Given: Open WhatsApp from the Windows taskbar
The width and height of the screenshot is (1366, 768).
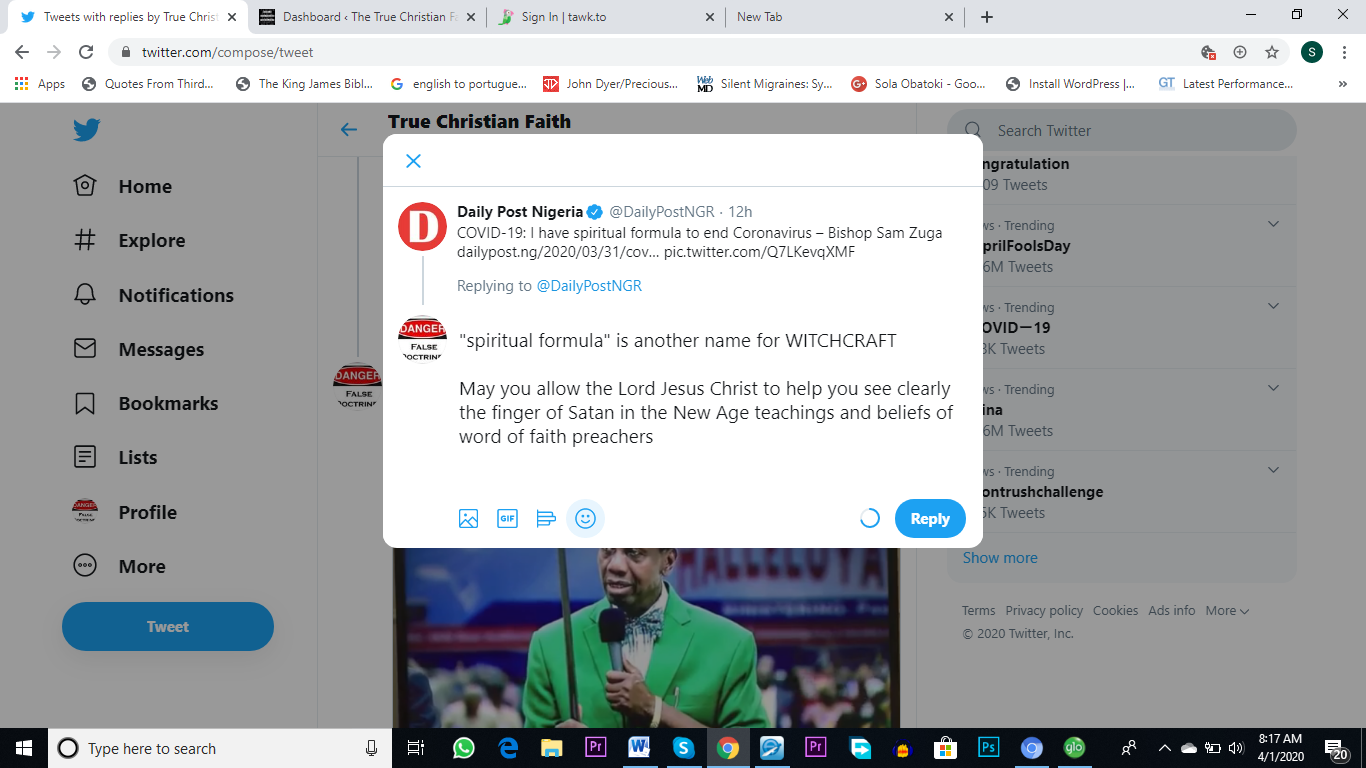Looking at the screenshot, I should pos(463,748).
